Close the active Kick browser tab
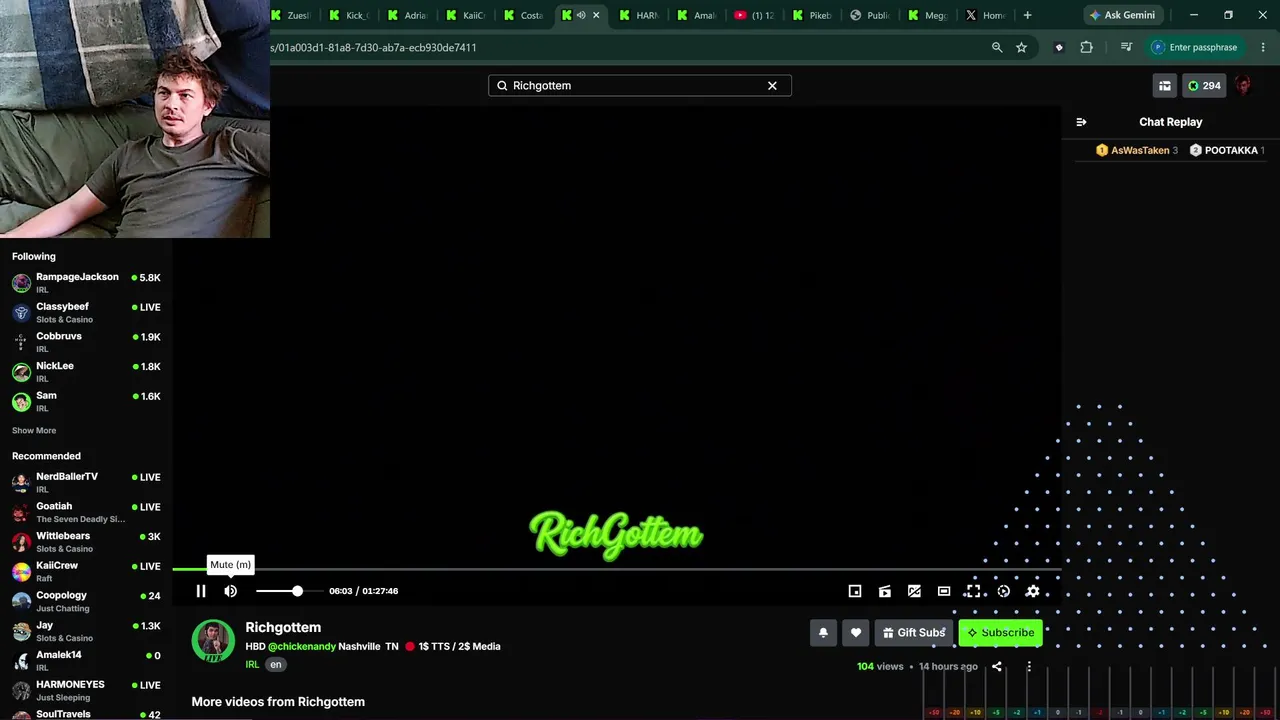The image size is (1280, 720). [x=597, y=15]
